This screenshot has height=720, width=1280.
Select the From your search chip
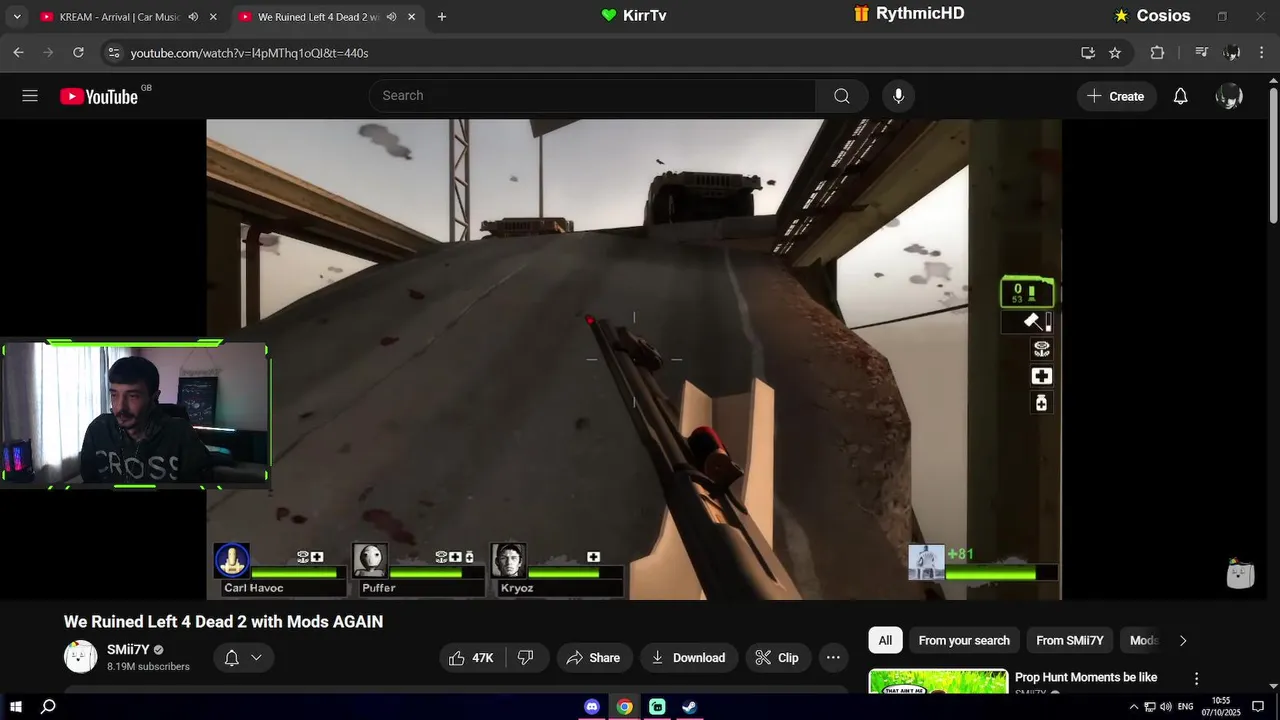coord(964,641)
